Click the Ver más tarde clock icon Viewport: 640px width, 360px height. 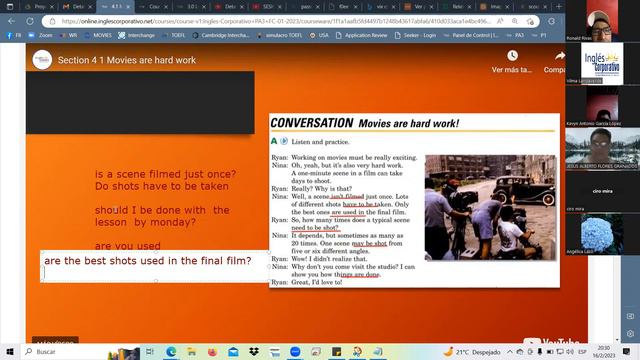[512, 56]
